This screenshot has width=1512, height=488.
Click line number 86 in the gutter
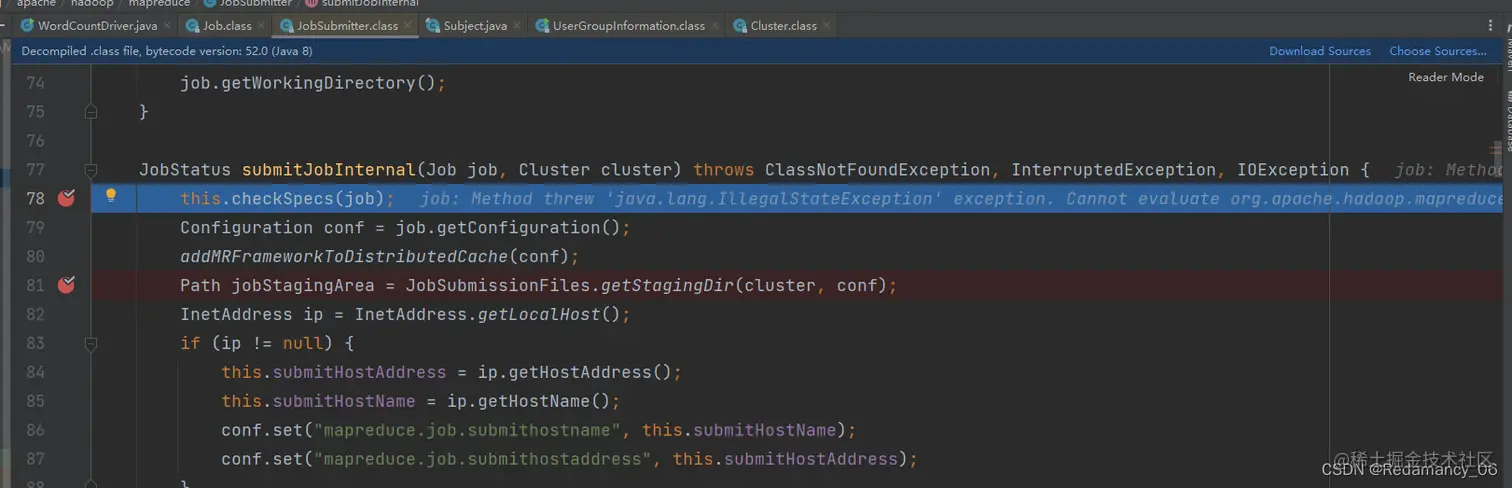35,430
